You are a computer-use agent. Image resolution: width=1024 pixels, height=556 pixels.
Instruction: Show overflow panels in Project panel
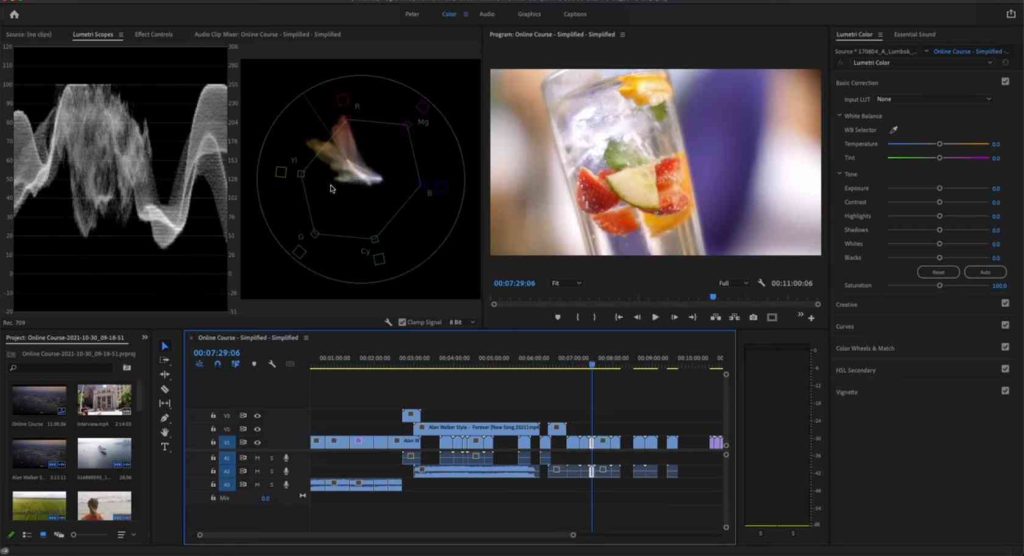pos(144,338)
